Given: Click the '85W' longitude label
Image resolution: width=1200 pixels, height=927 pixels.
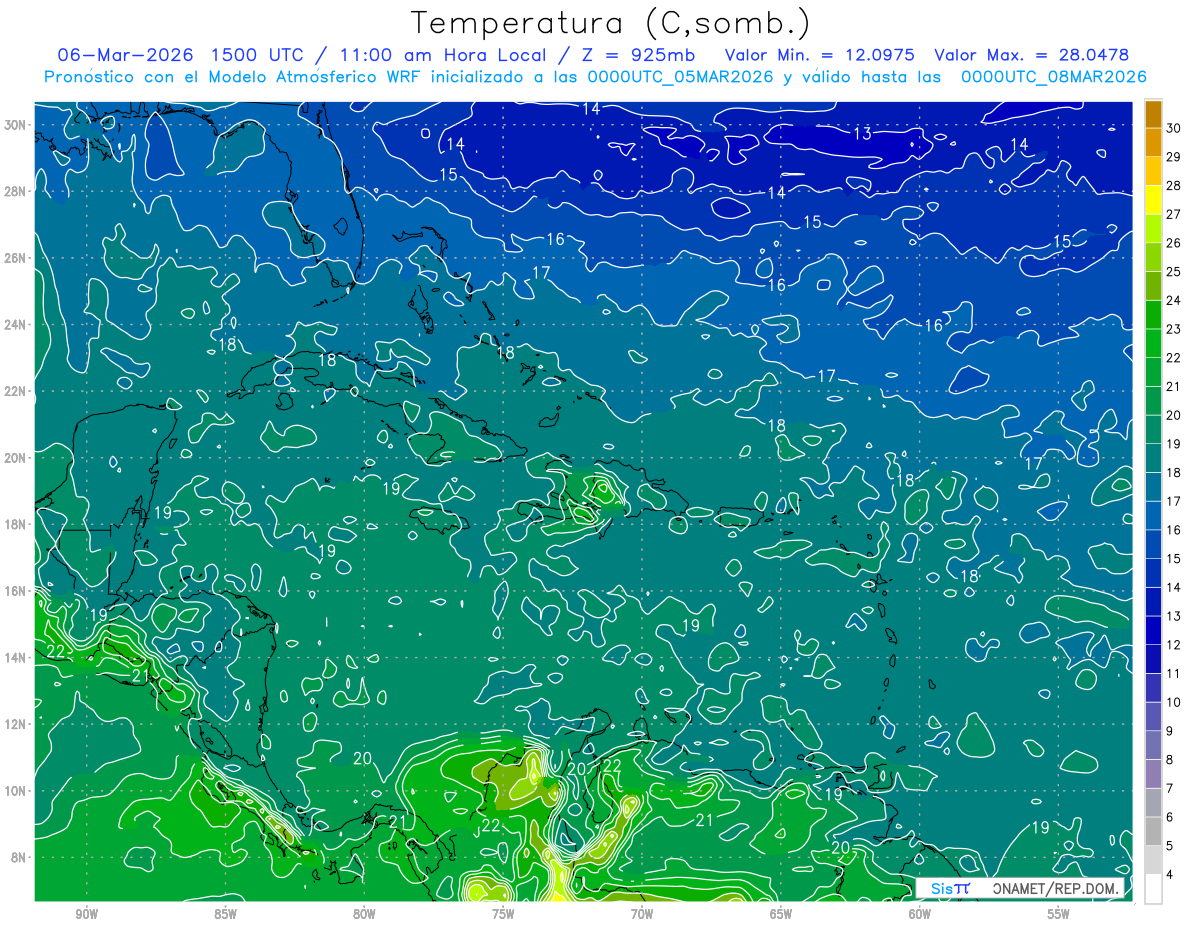Looking at the screenshot, I should coord(225,914).
